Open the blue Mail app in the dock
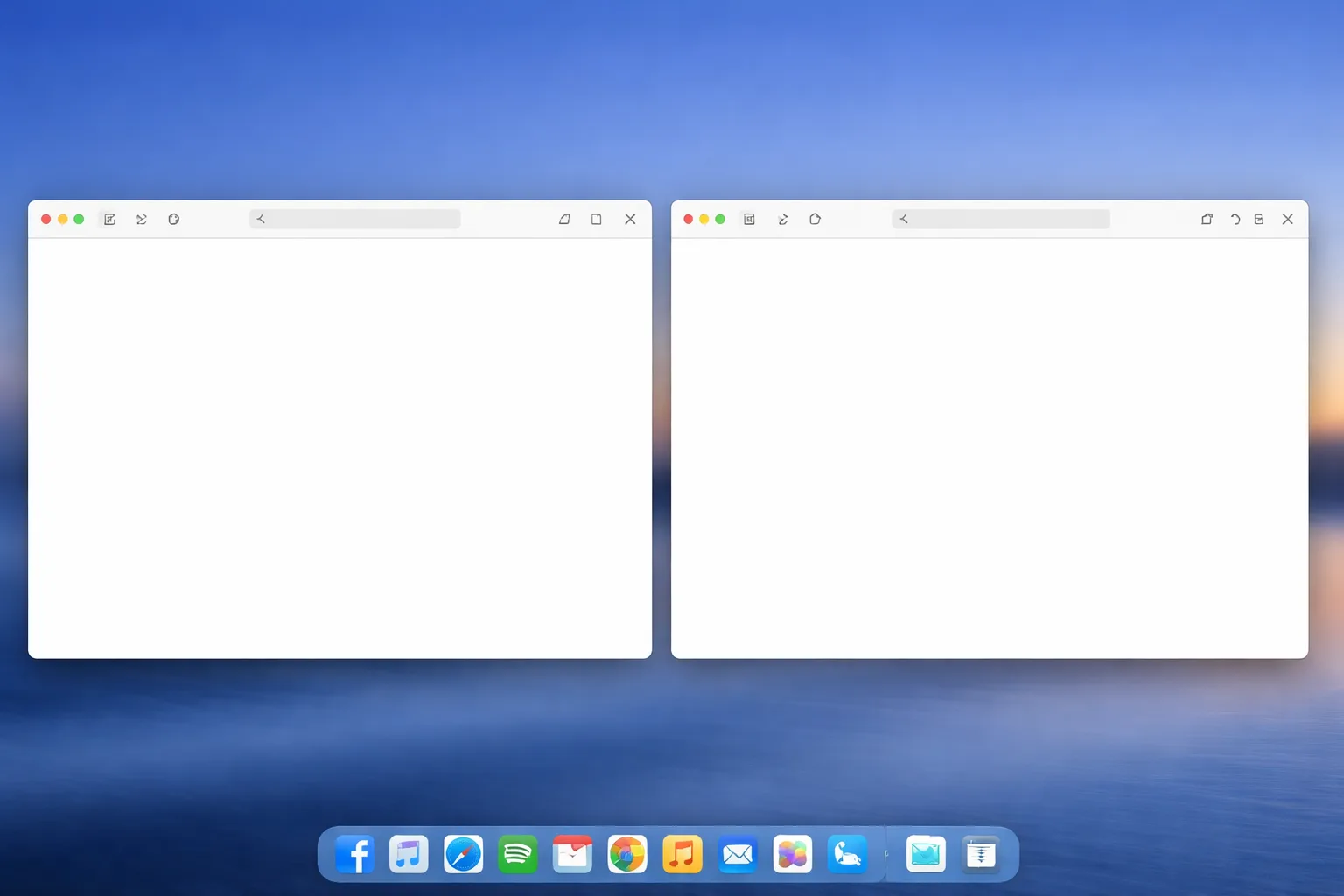Screen dimensions: 1344x896 tap(738, 855)
